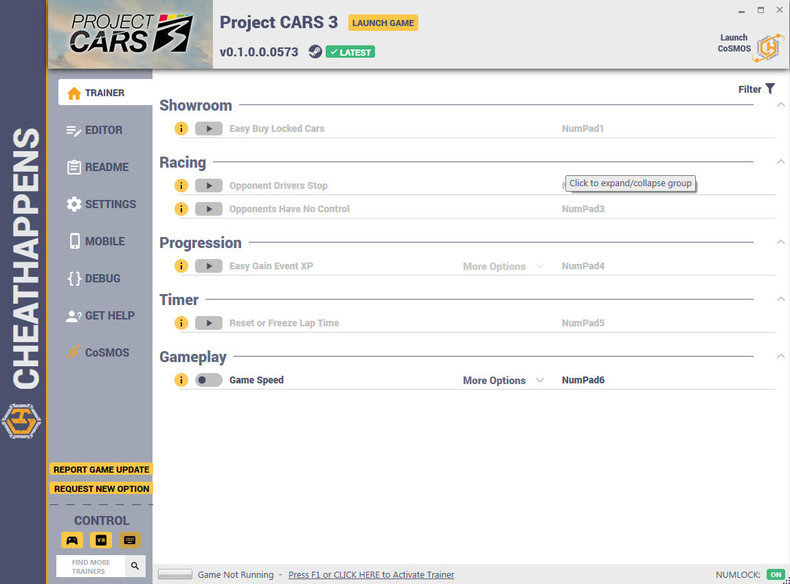Open info for Easy Buy Locked Cars
The height and width of the screenshot is (584, 790).
(181, 128)
